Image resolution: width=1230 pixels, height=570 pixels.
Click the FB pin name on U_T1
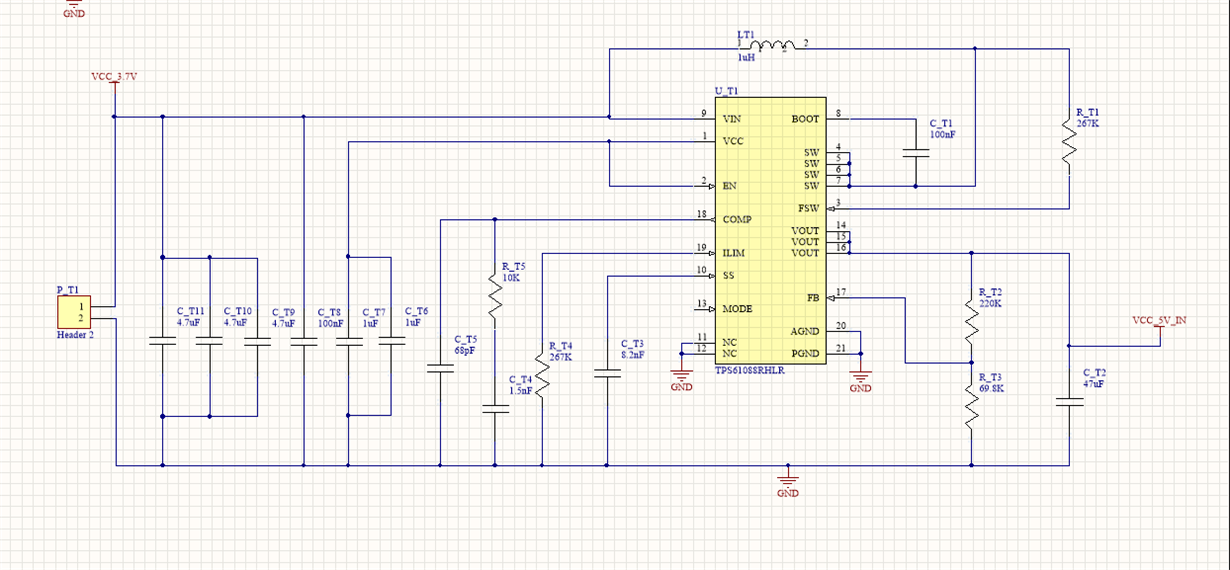813,298
